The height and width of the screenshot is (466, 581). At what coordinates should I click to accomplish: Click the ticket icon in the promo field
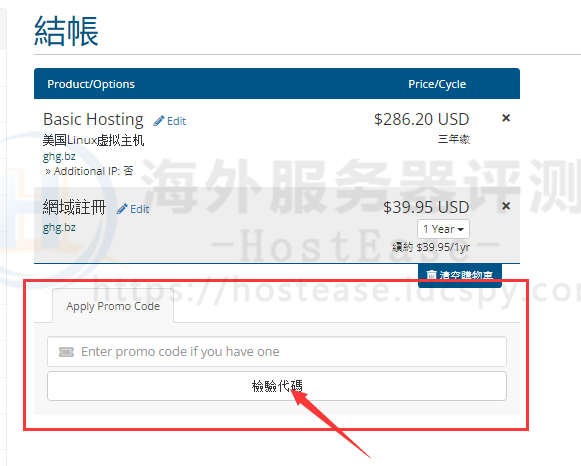click(x=66, y=352)
